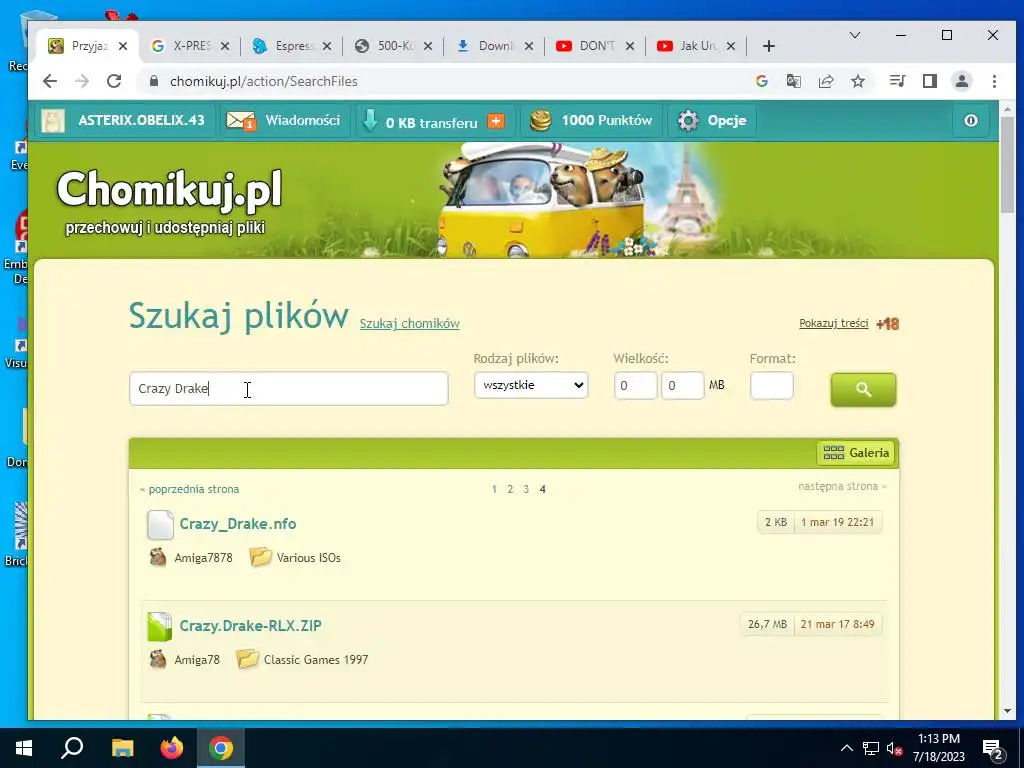Open the Windows Start menu
The height and width of the screenshot is (768, 1024).
24,748
